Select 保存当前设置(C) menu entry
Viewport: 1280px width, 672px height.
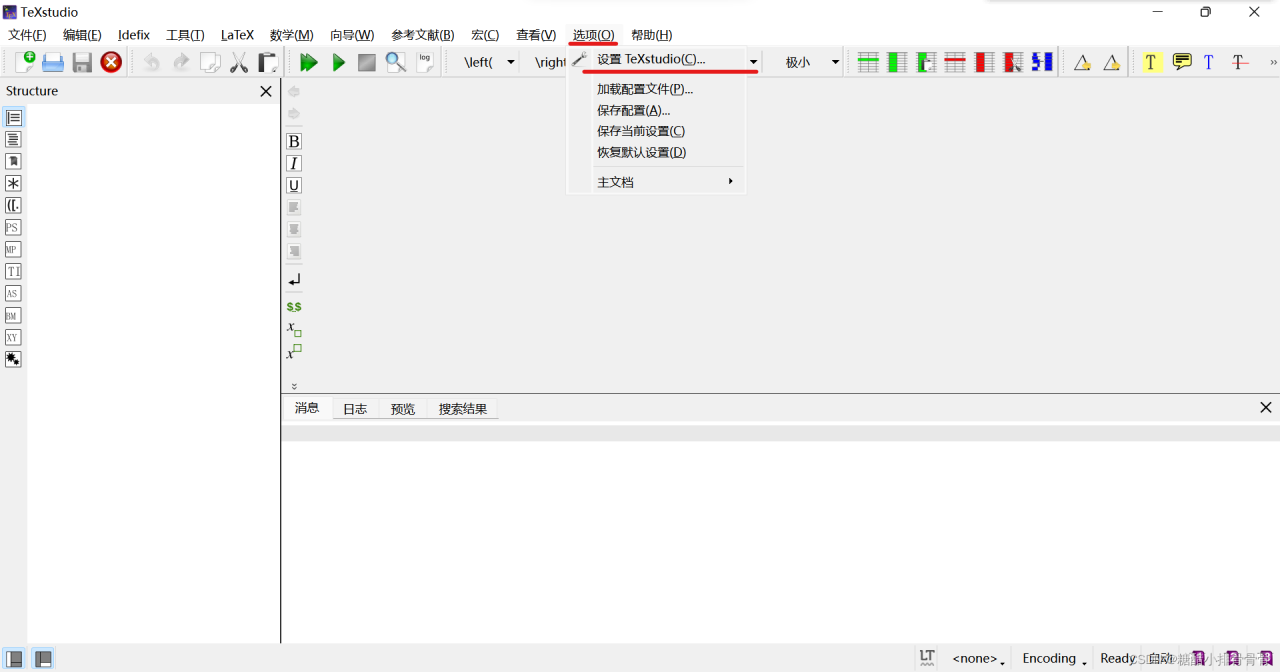pyautogui.click(x=657, y=131)
